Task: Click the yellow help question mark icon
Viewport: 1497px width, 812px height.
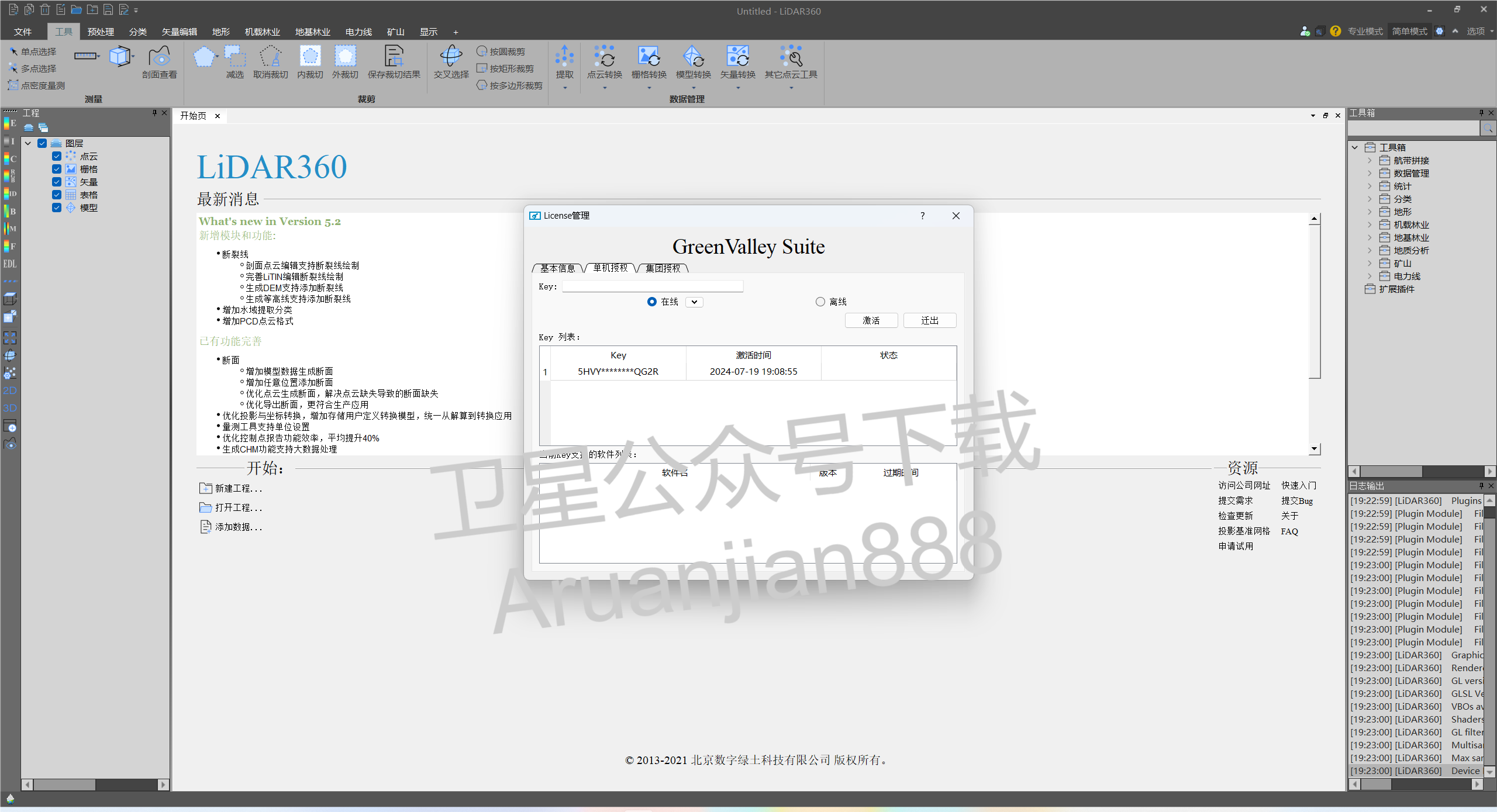Action: pyautogui.click(x=1336, y=31)
